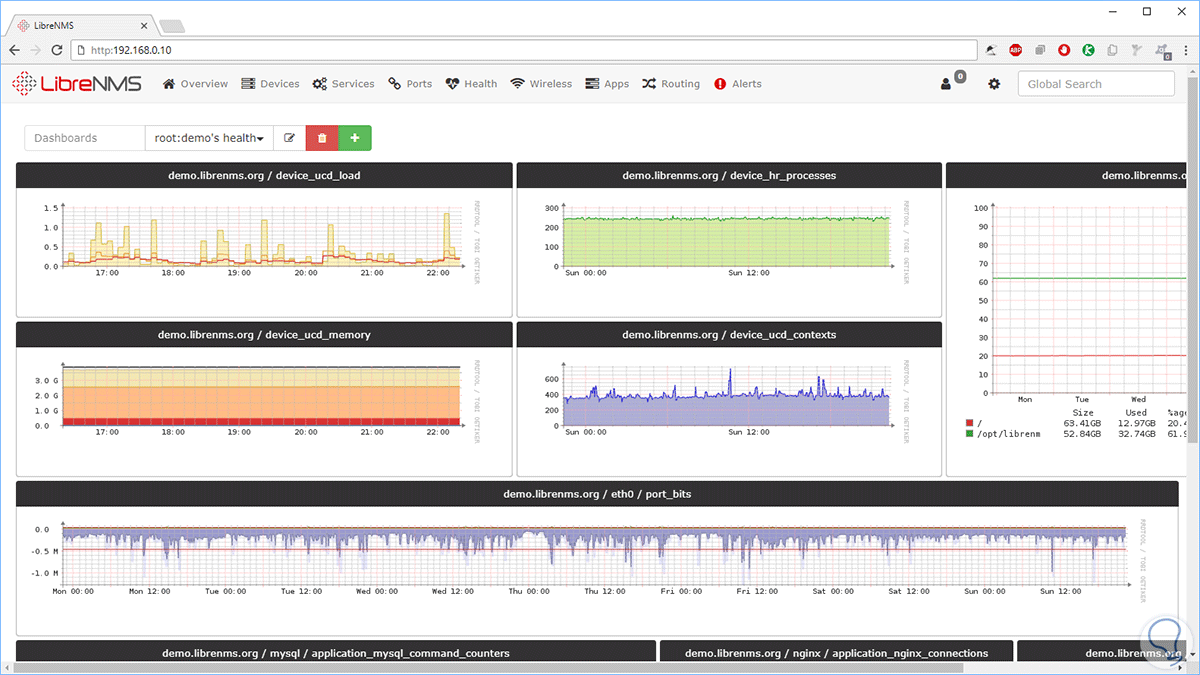Click the red hand stop extension icon
This screenshot has height=675, width=1200.
pos(1064,50)
